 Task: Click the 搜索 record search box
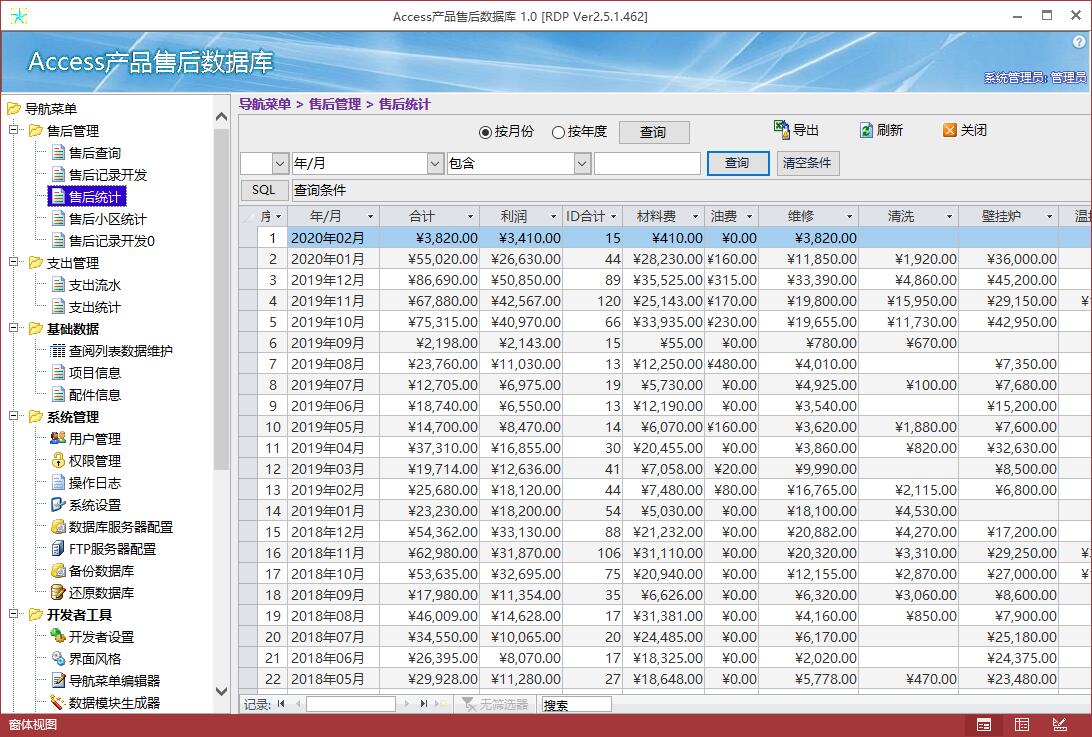577,705
